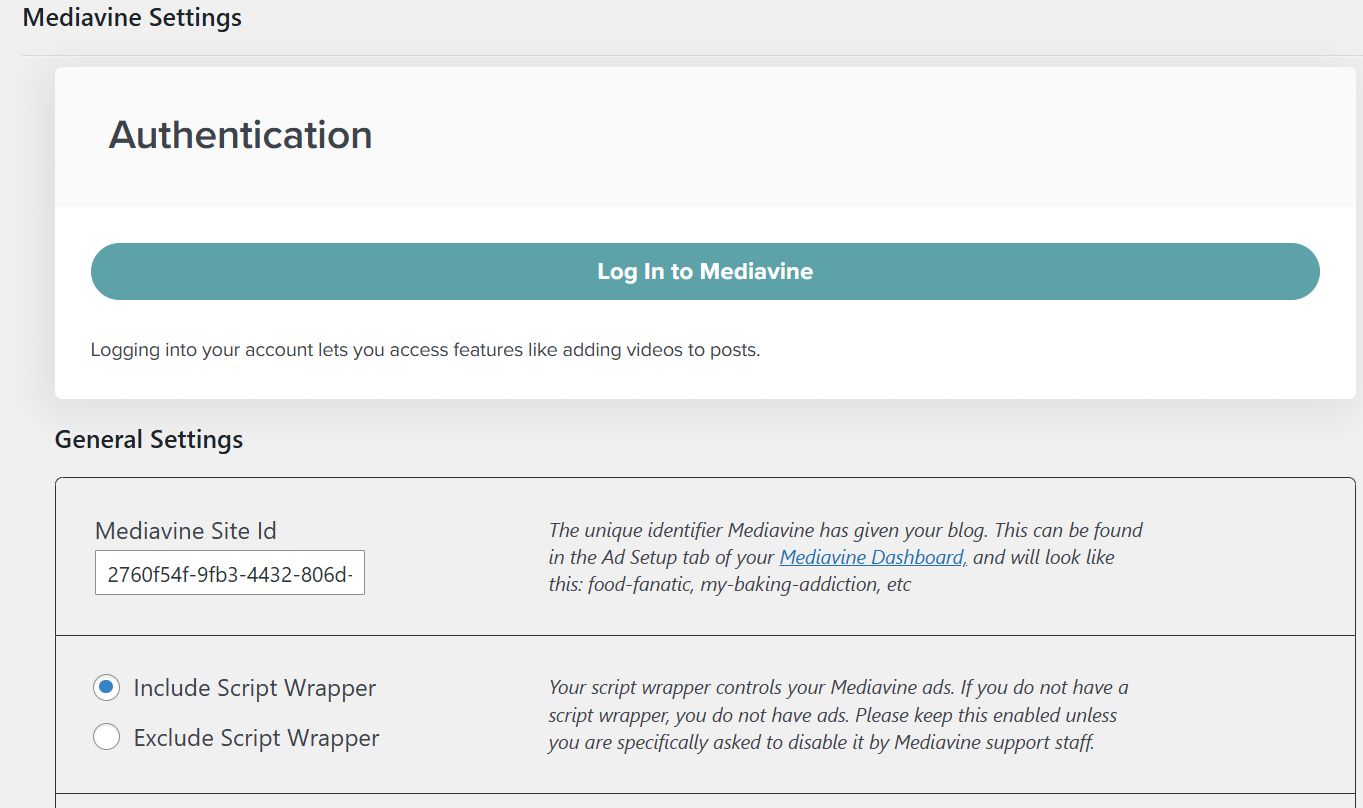Click the 'unique identifier Mediavine has given' description line

coord(845,530)
